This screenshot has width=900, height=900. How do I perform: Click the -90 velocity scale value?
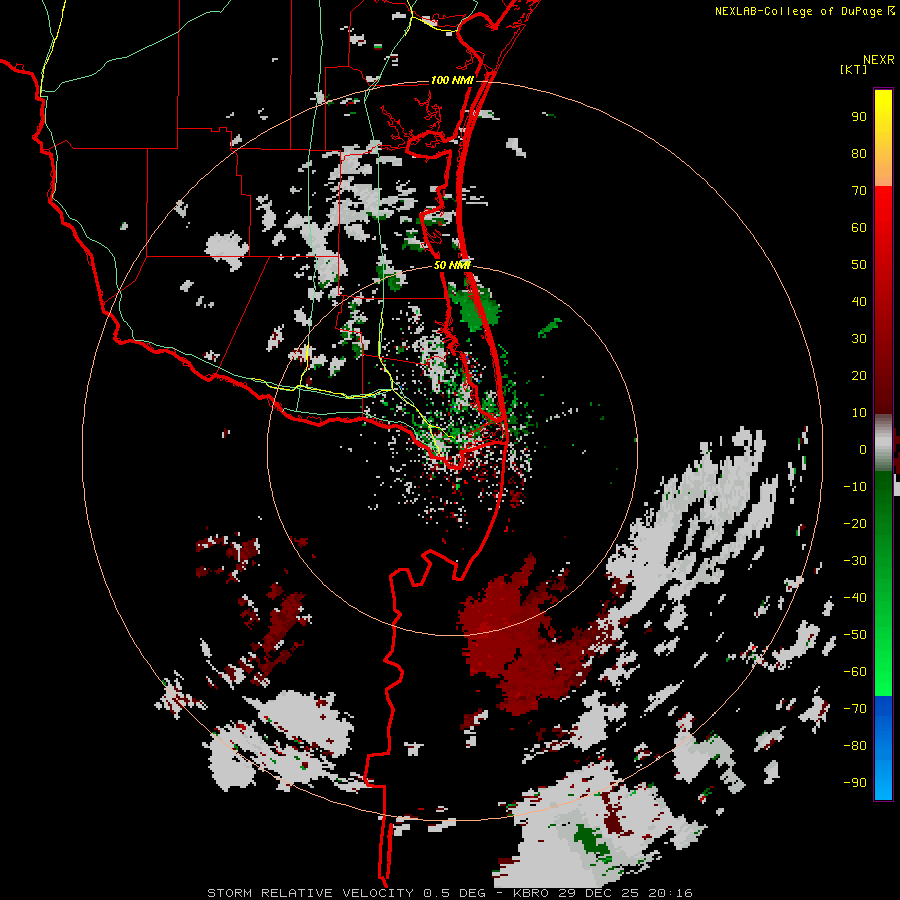(855, 783)
